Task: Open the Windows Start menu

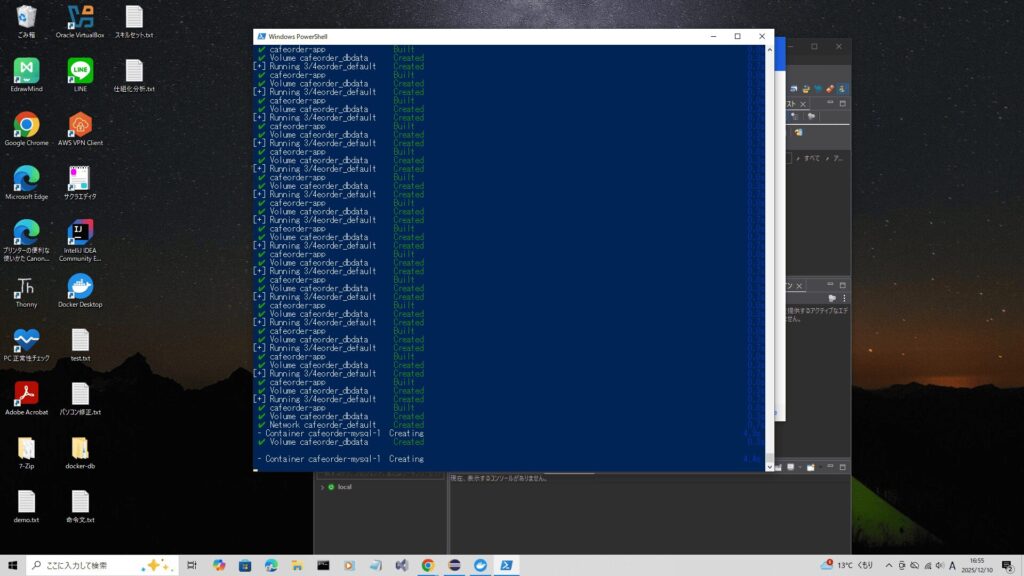Action: pos(12,565)
